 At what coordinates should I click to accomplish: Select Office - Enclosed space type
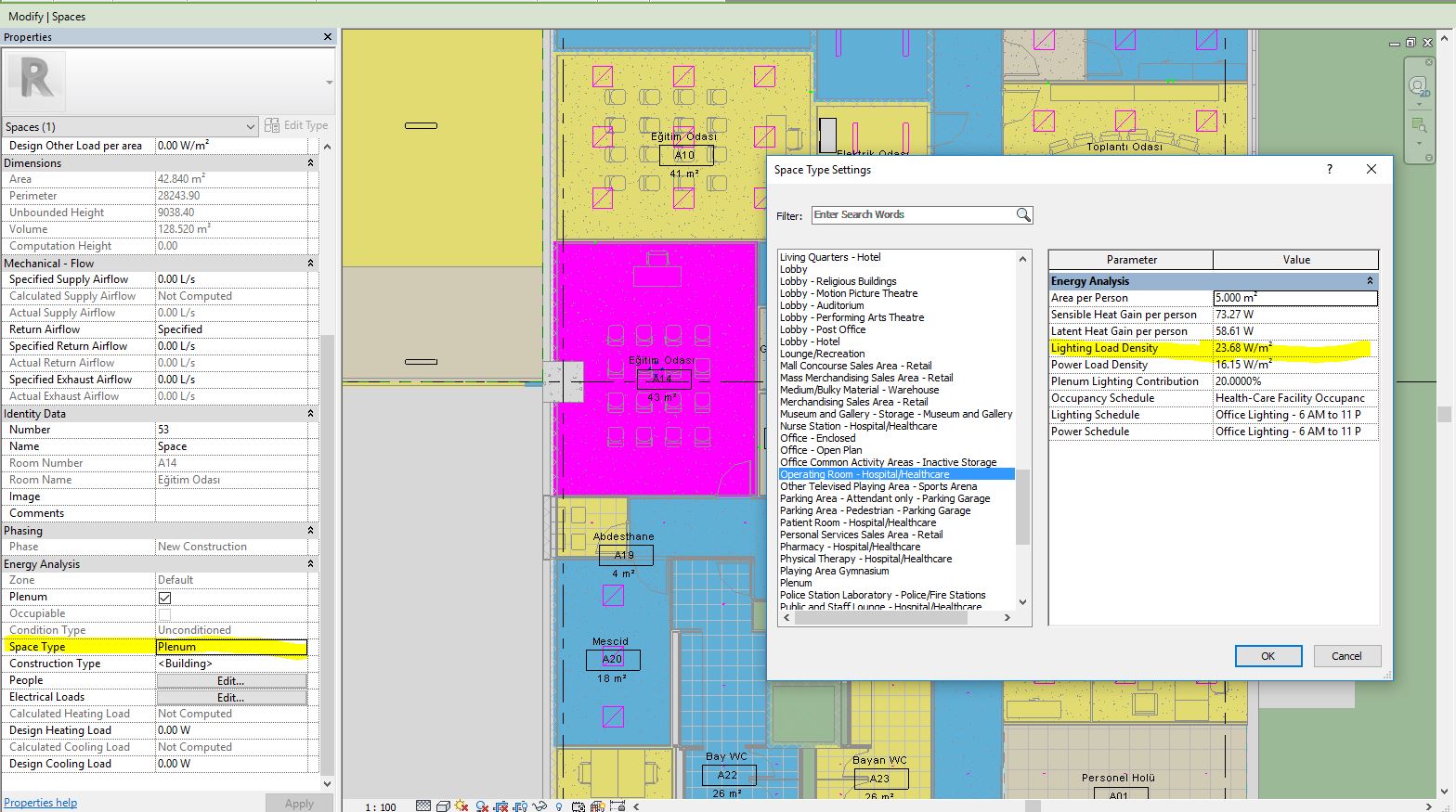[817, 438]
